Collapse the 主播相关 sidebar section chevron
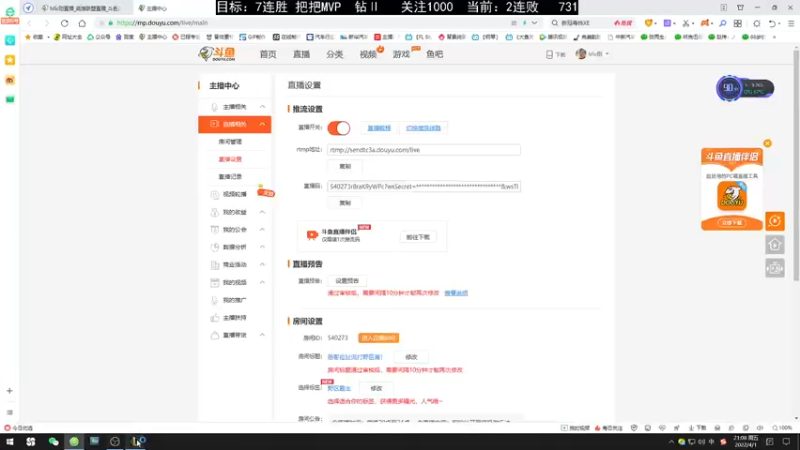Viewport: 800px width, 450px height. coord(262,107)
